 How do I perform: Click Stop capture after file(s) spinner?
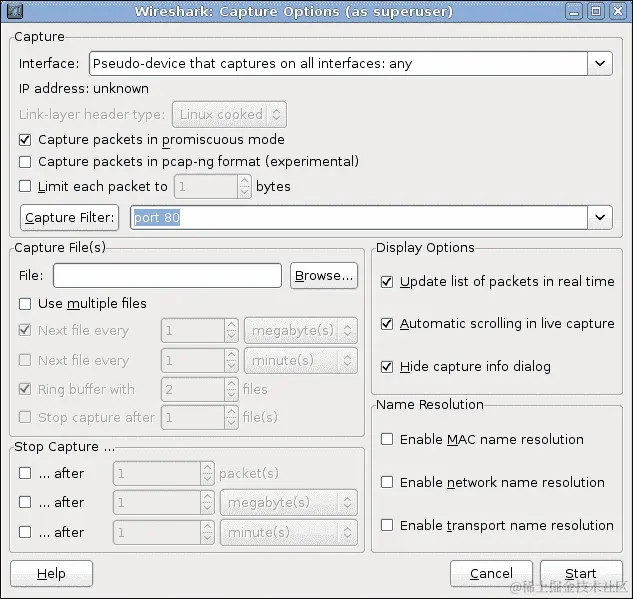[x=200, y=417]
